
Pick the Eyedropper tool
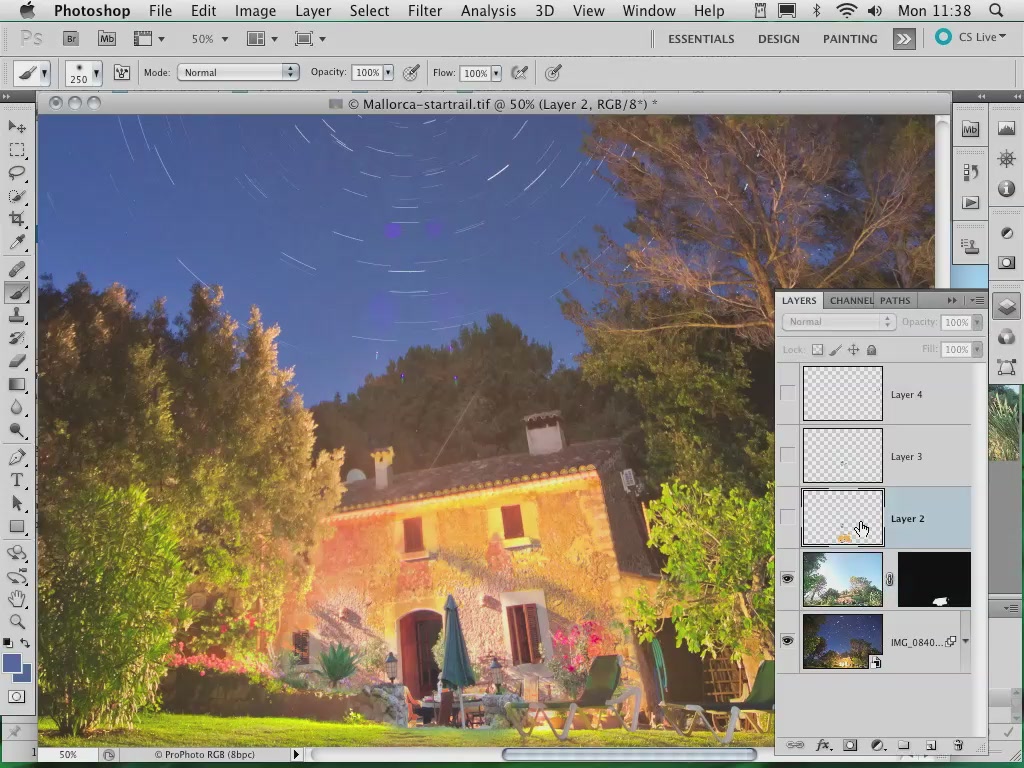coord(16,242)
